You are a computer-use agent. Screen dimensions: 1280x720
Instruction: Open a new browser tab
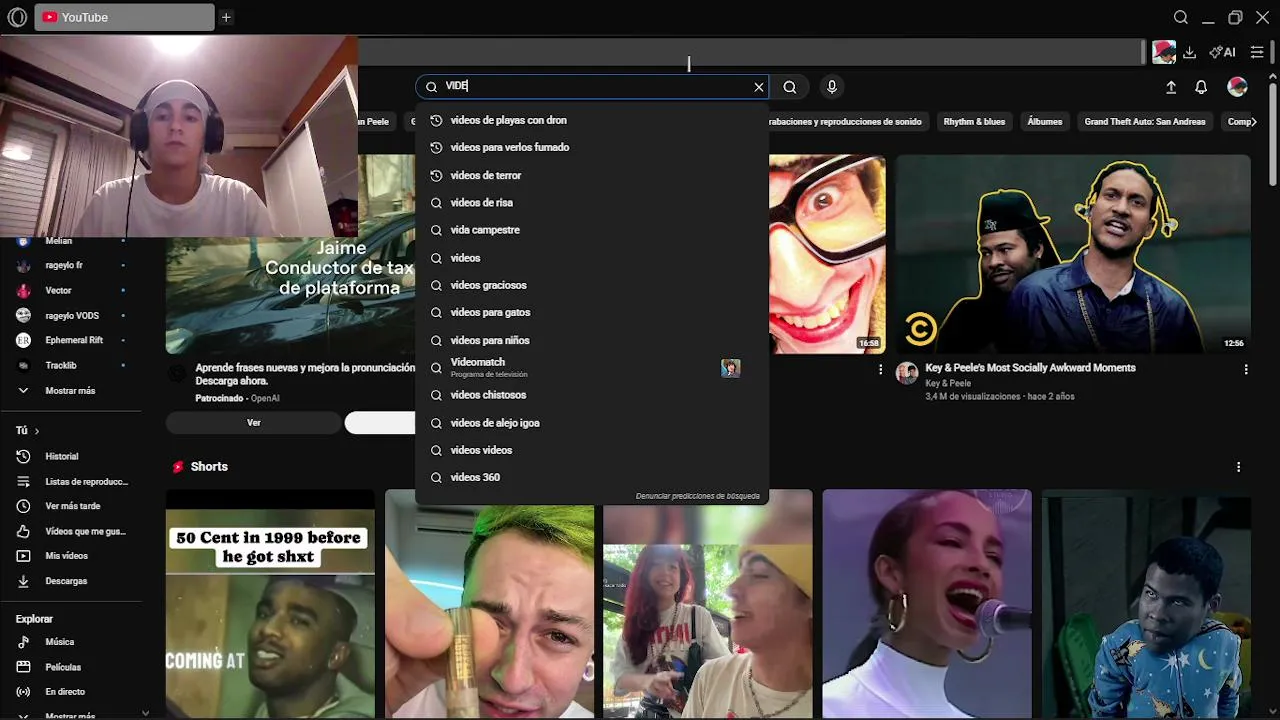tap(226, 17)
